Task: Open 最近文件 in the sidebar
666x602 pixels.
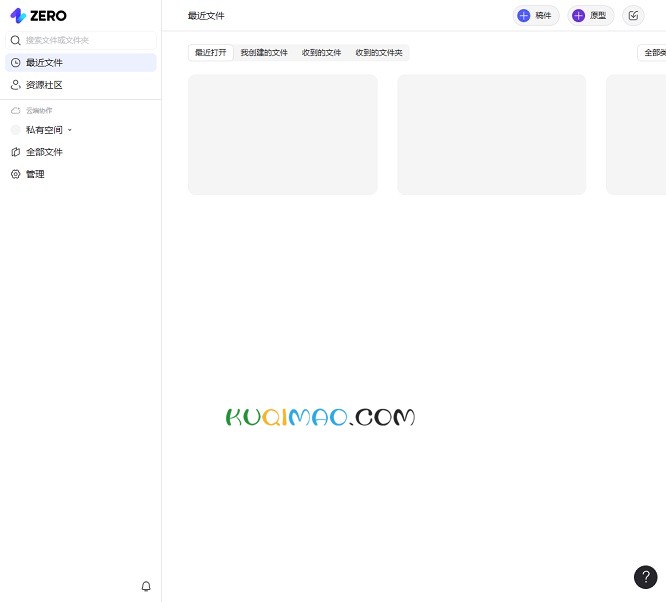Action: 81,63
